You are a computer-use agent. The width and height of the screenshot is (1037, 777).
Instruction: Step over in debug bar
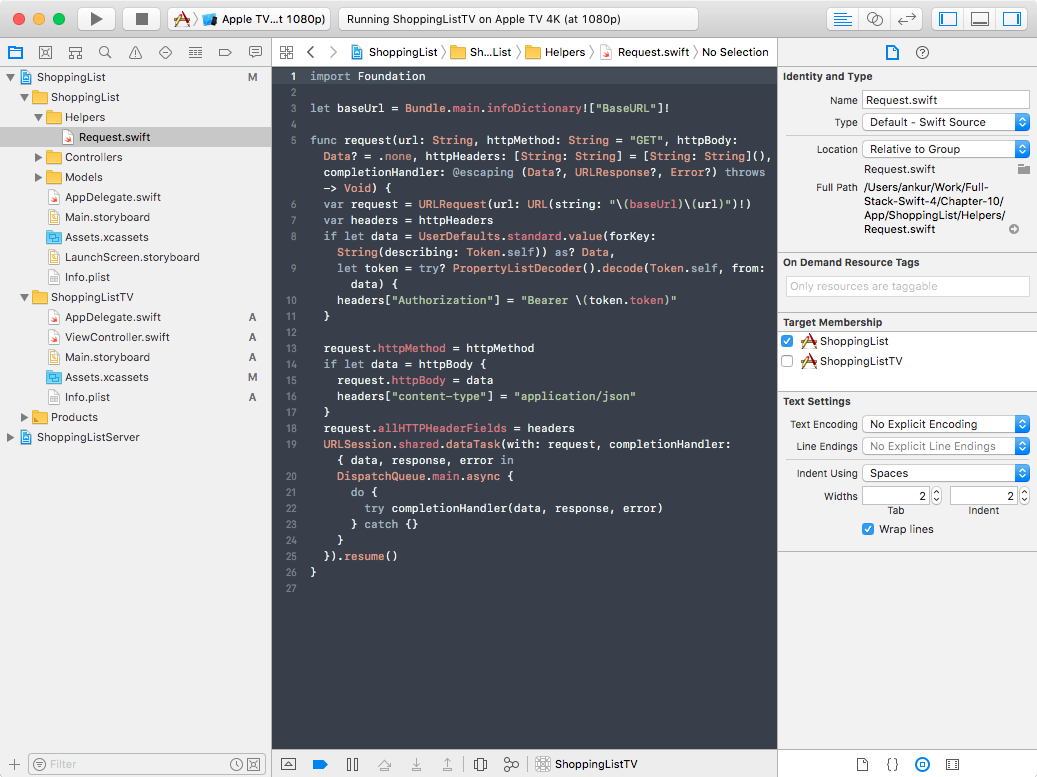[384, 764]
